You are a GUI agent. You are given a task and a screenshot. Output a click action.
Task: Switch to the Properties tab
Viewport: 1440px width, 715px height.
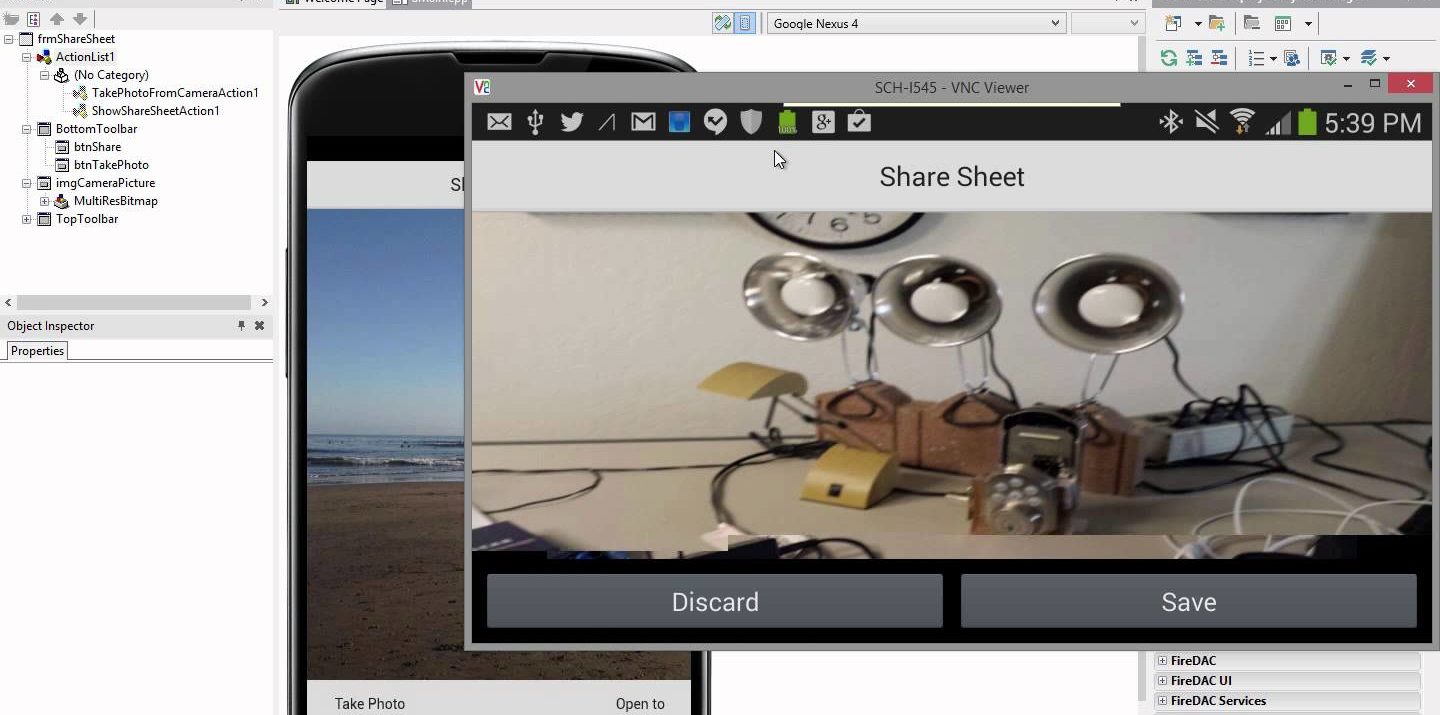tap(37, 351)
